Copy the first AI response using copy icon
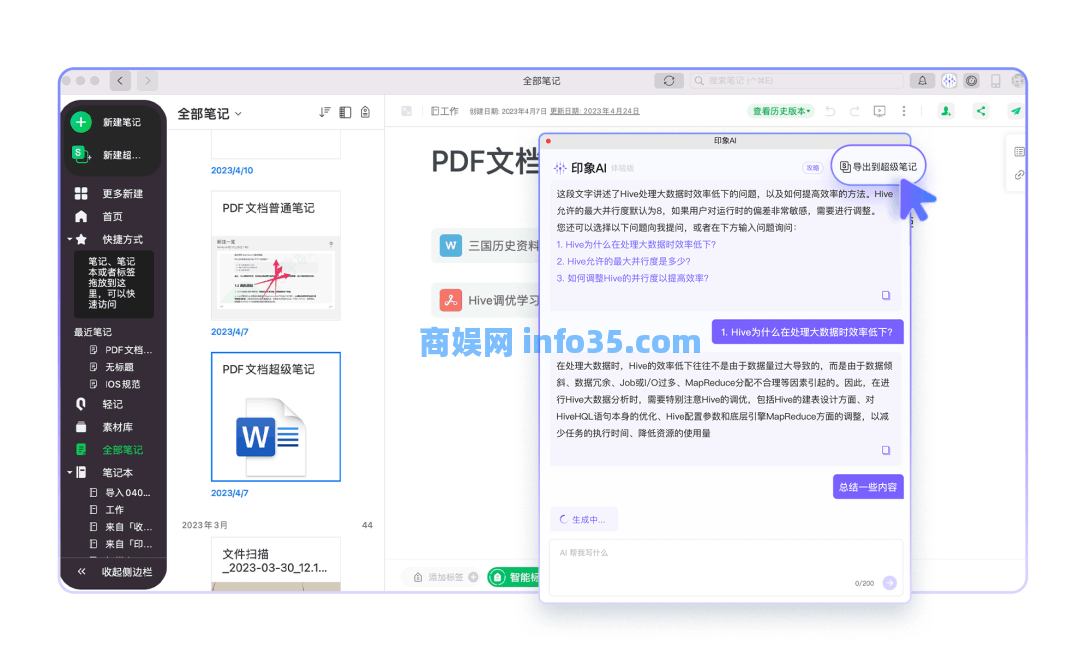Image resolution: width=1080 pixels, height=664 pixels. (885, 295)
